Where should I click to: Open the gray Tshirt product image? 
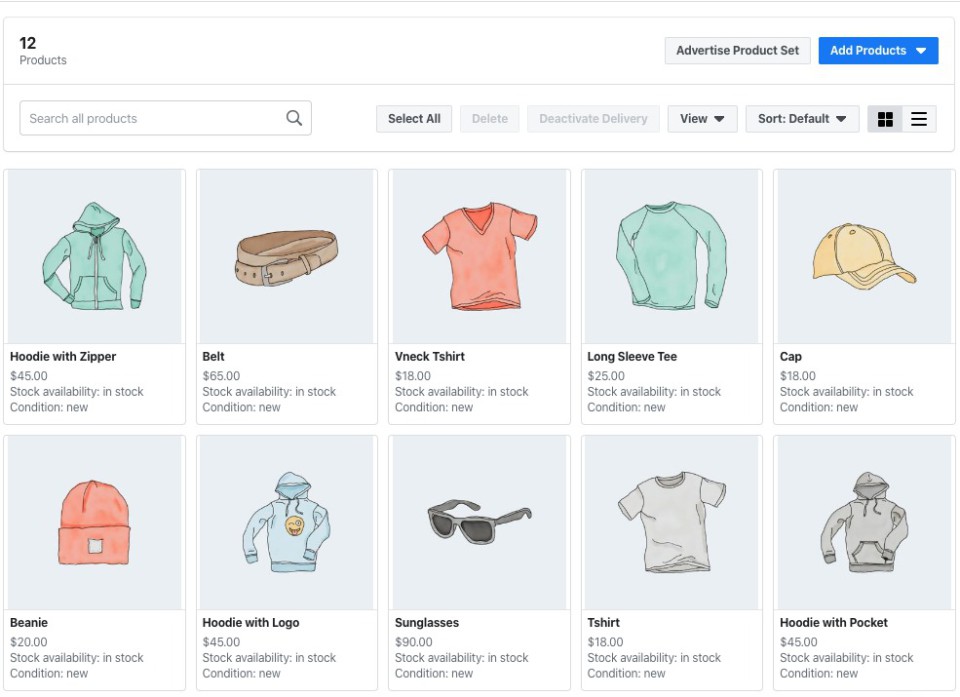coord(671,522)
